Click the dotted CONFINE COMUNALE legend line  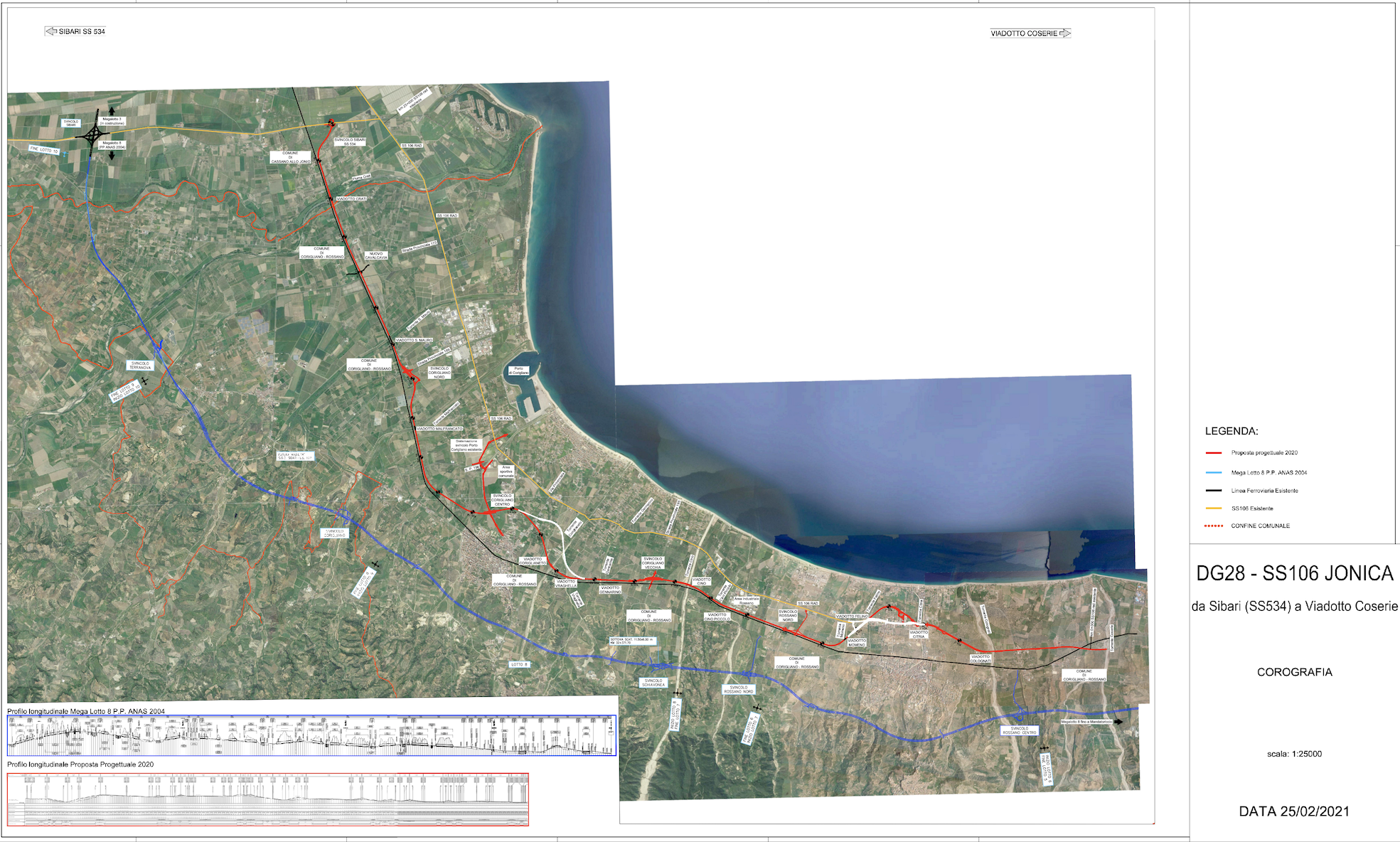[x=1214, y=526]
